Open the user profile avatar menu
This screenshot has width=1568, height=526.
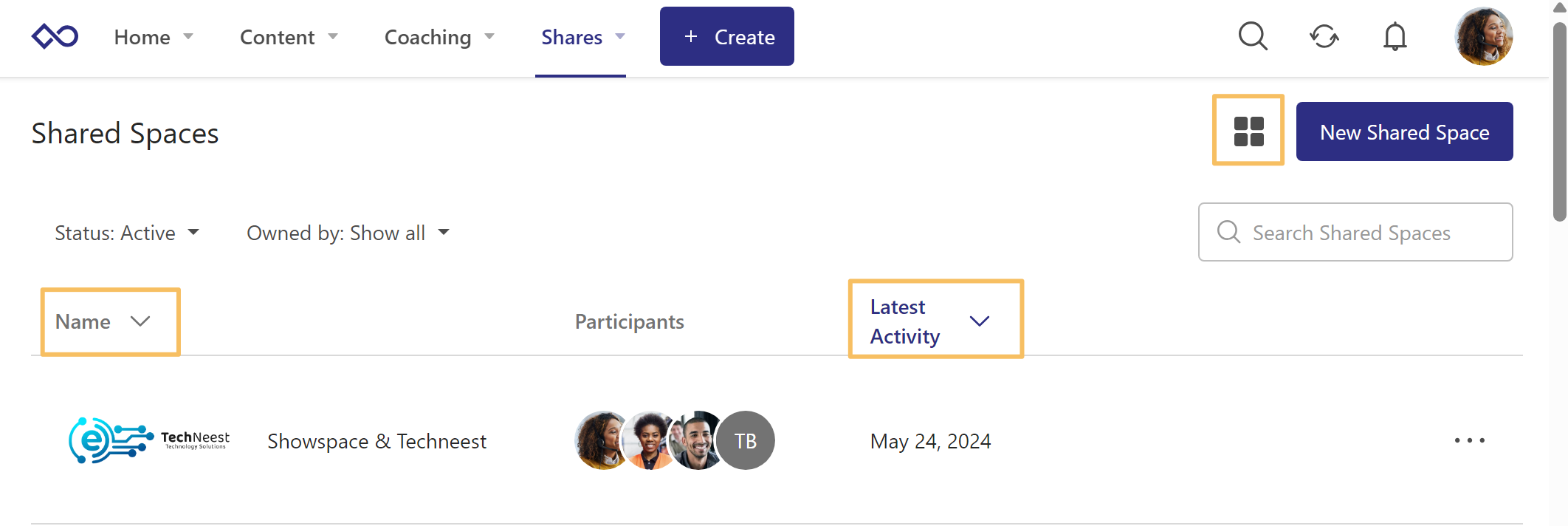[x=1483, y=36]
